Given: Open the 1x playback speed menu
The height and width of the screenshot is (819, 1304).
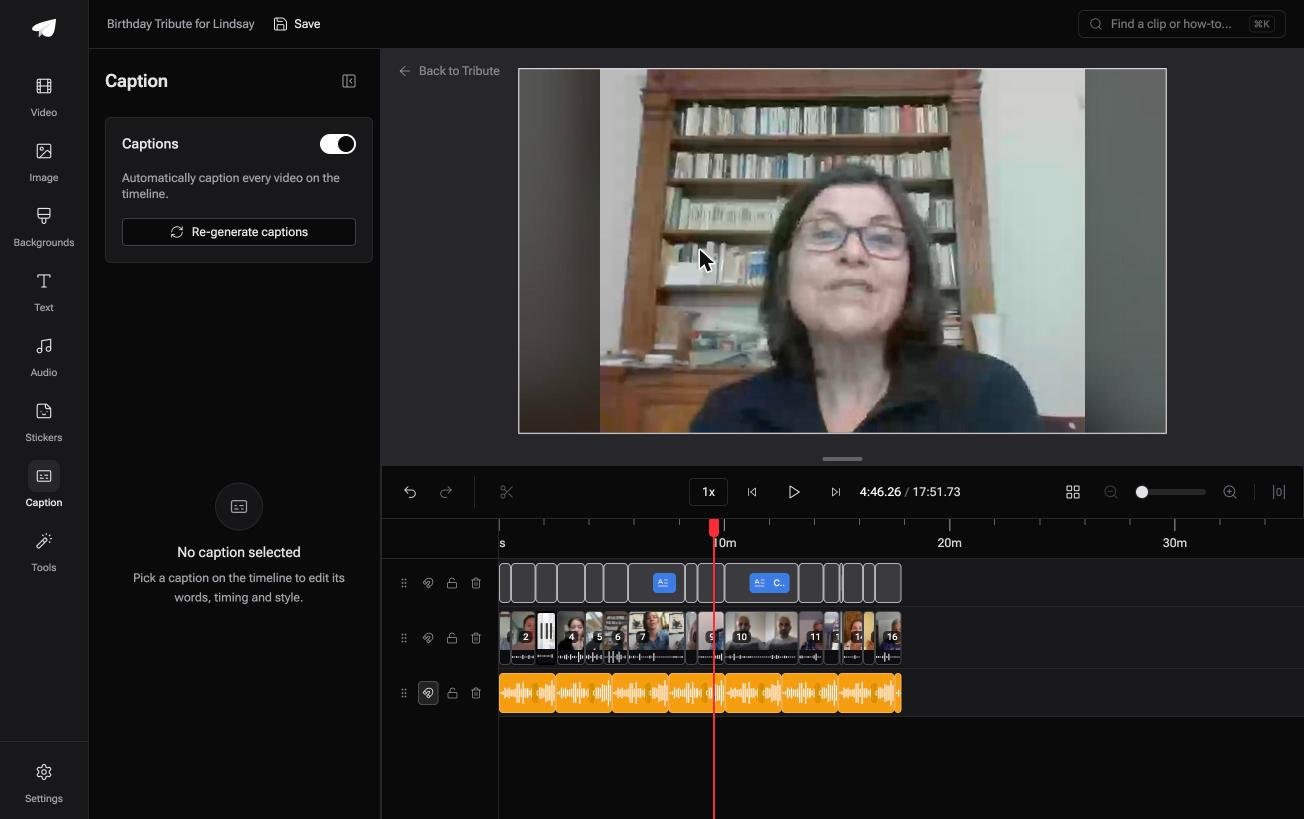Looking at the screenshot, I should (x=708, y=492).
